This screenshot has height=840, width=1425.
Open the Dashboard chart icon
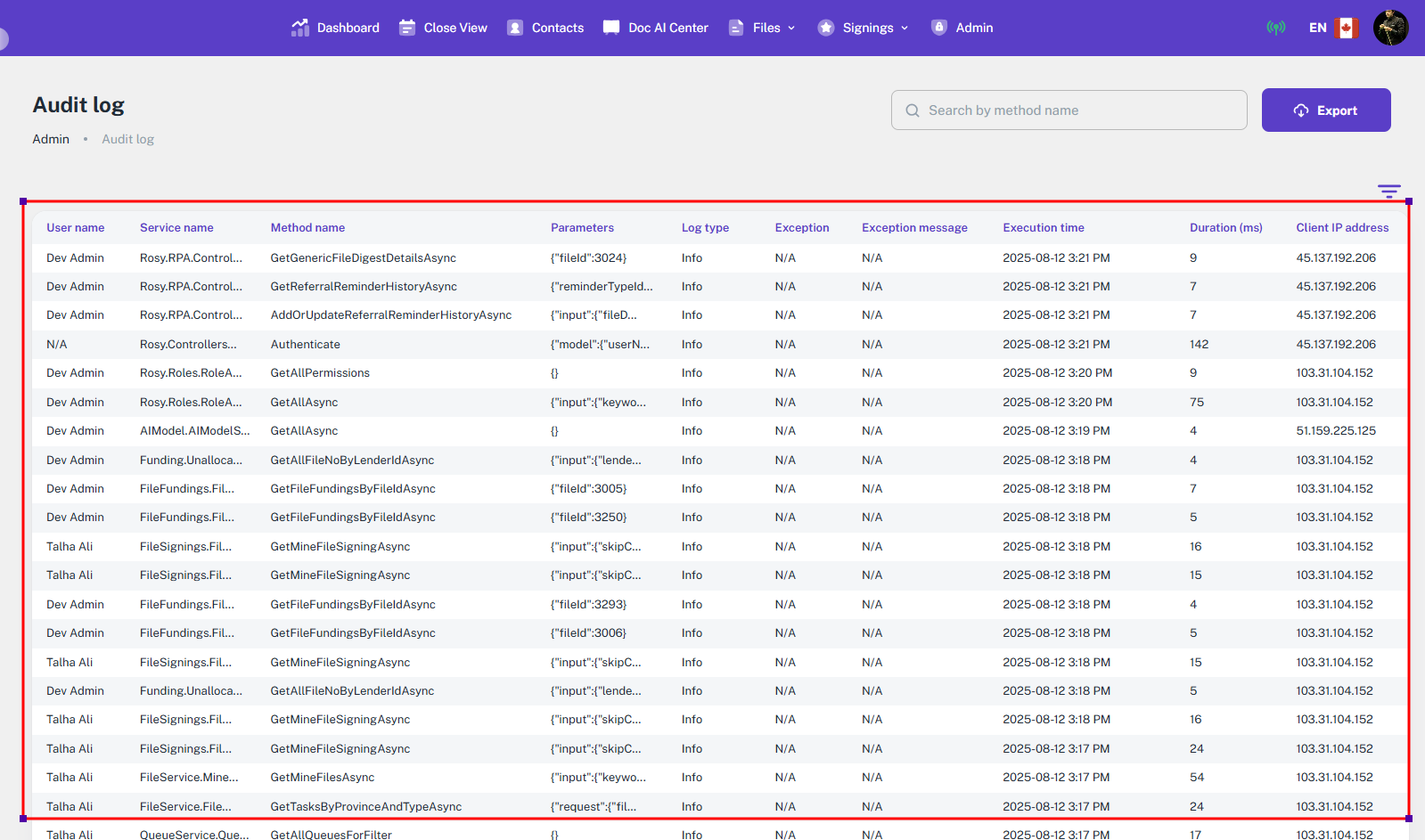(300, 28)
